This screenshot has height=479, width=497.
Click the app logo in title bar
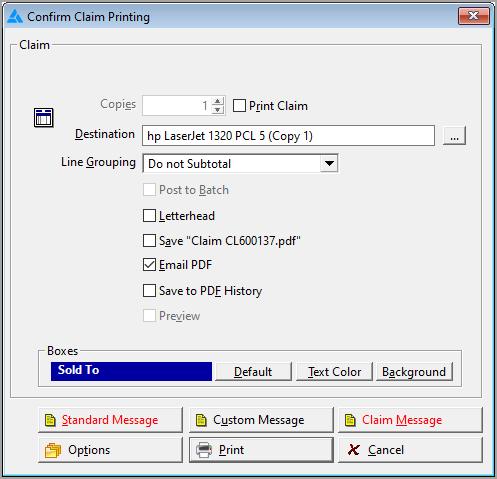15,17
